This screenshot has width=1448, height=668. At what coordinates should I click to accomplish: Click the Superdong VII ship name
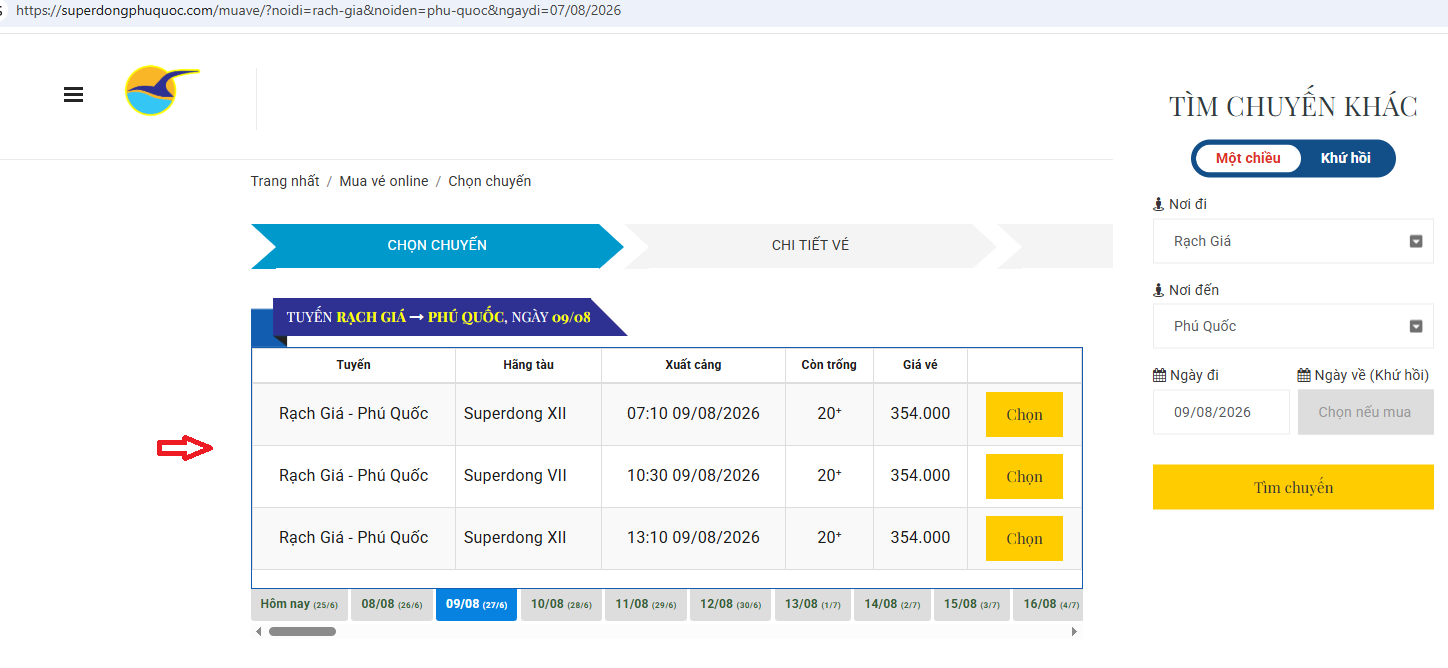point(515,476)
